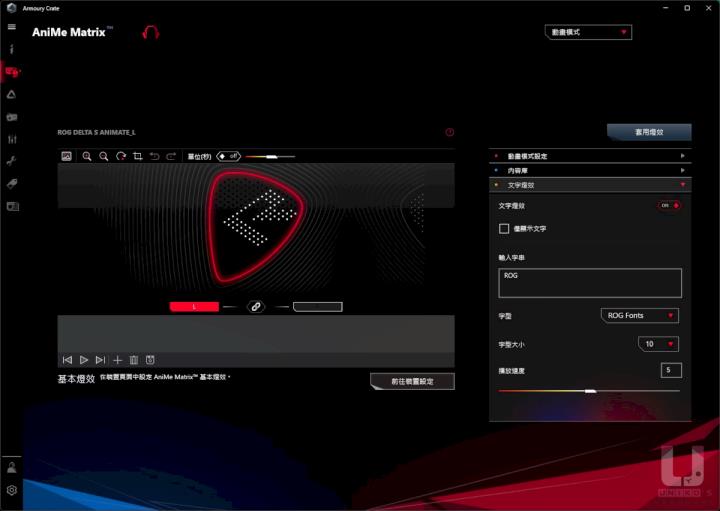Screen dimensions: 720x511
Task: Expand the animation mode settings section
Action: [x=590, y=156]
